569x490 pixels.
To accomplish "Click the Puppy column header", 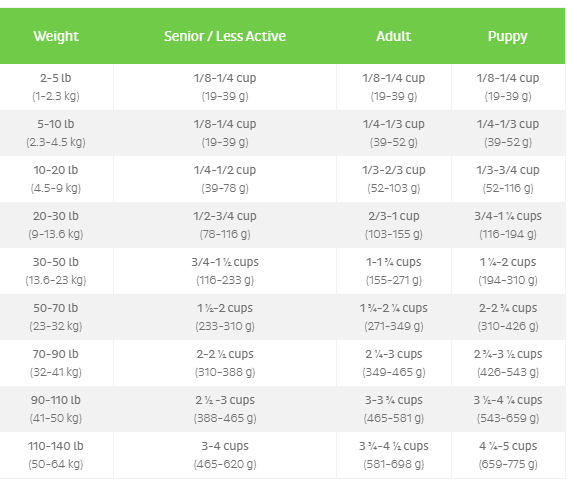I will coord(508,36).
